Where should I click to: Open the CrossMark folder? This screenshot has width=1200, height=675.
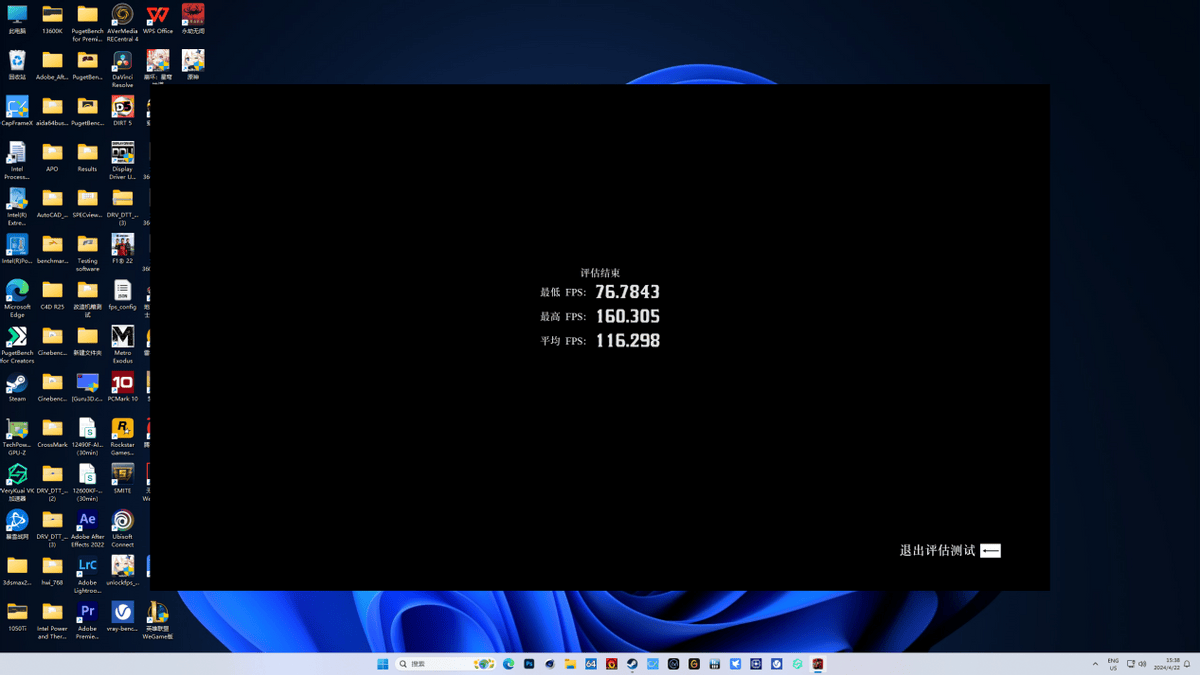pos(52,434)
